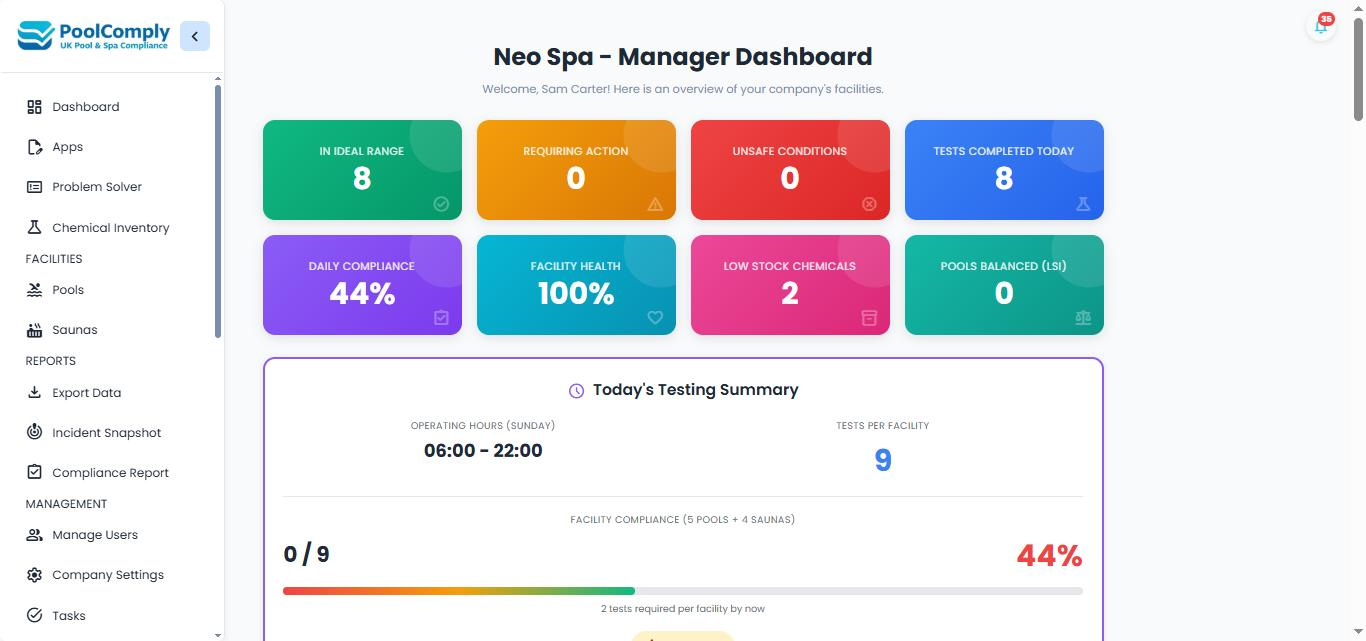The image size is (1366, 641).
Task: Click scales icon on Pools Balanced card
Action: (1083, 318)
